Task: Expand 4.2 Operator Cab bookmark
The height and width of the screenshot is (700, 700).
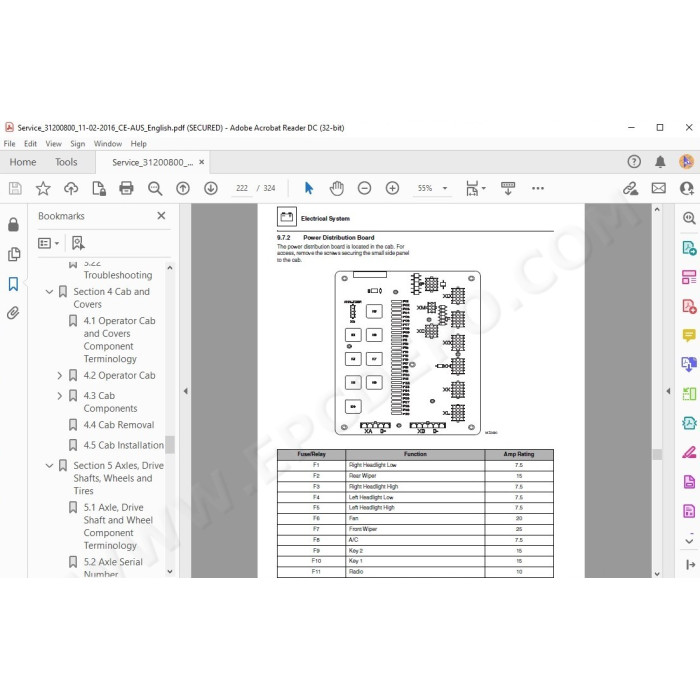Action: [60, 376]
